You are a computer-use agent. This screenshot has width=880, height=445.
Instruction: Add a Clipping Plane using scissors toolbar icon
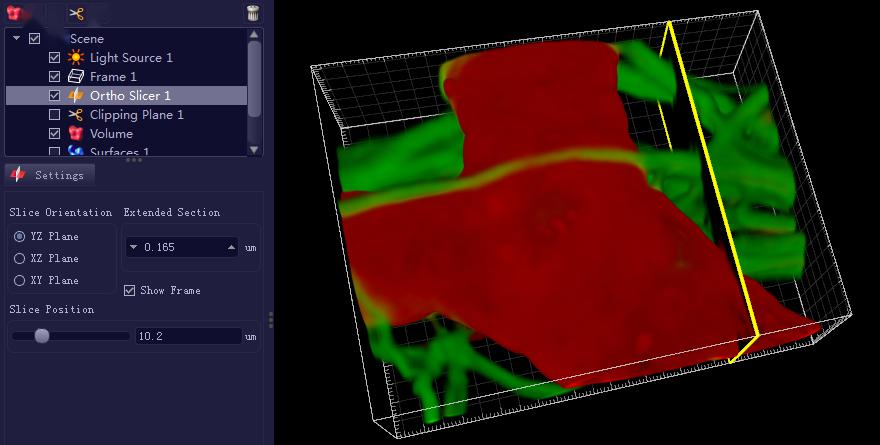[x=76, y=13]
